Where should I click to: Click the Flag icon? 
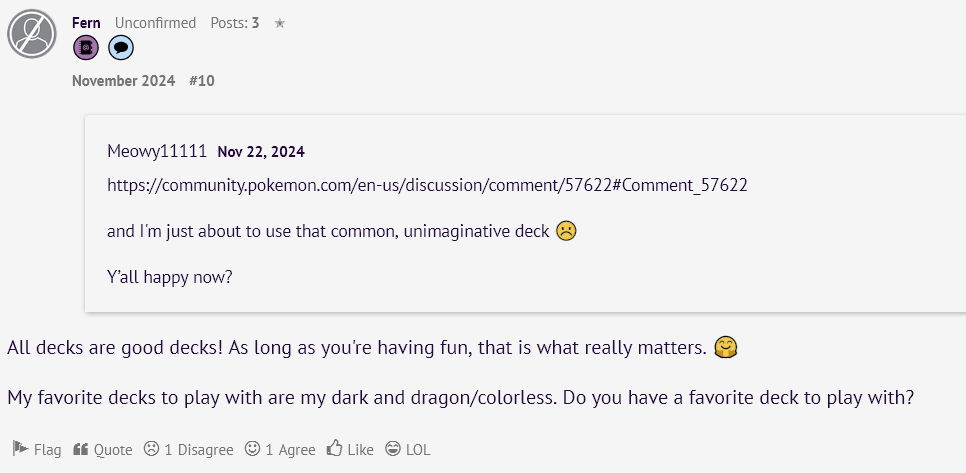pos(20,448)
